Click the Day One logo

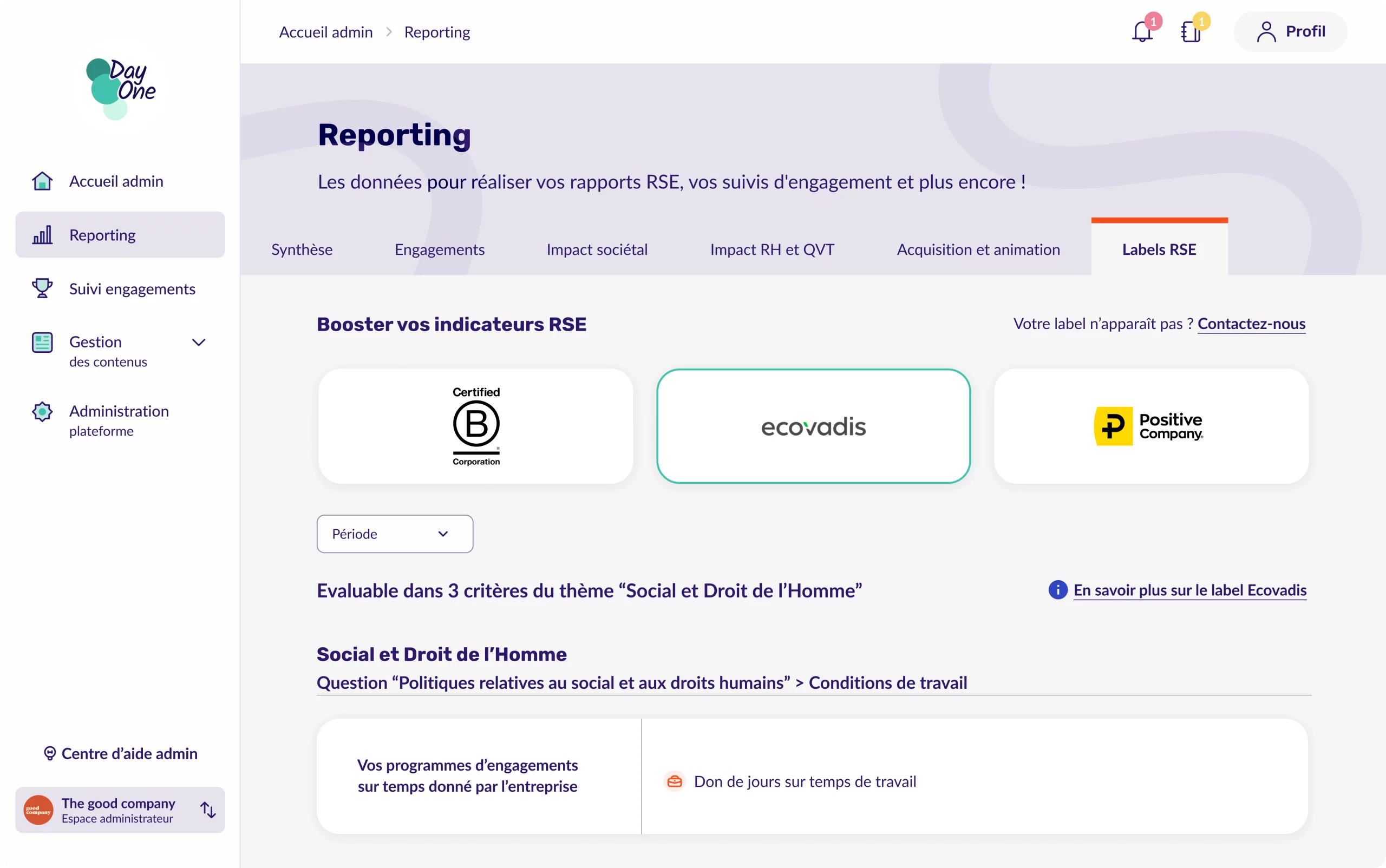tap(121, 88)
